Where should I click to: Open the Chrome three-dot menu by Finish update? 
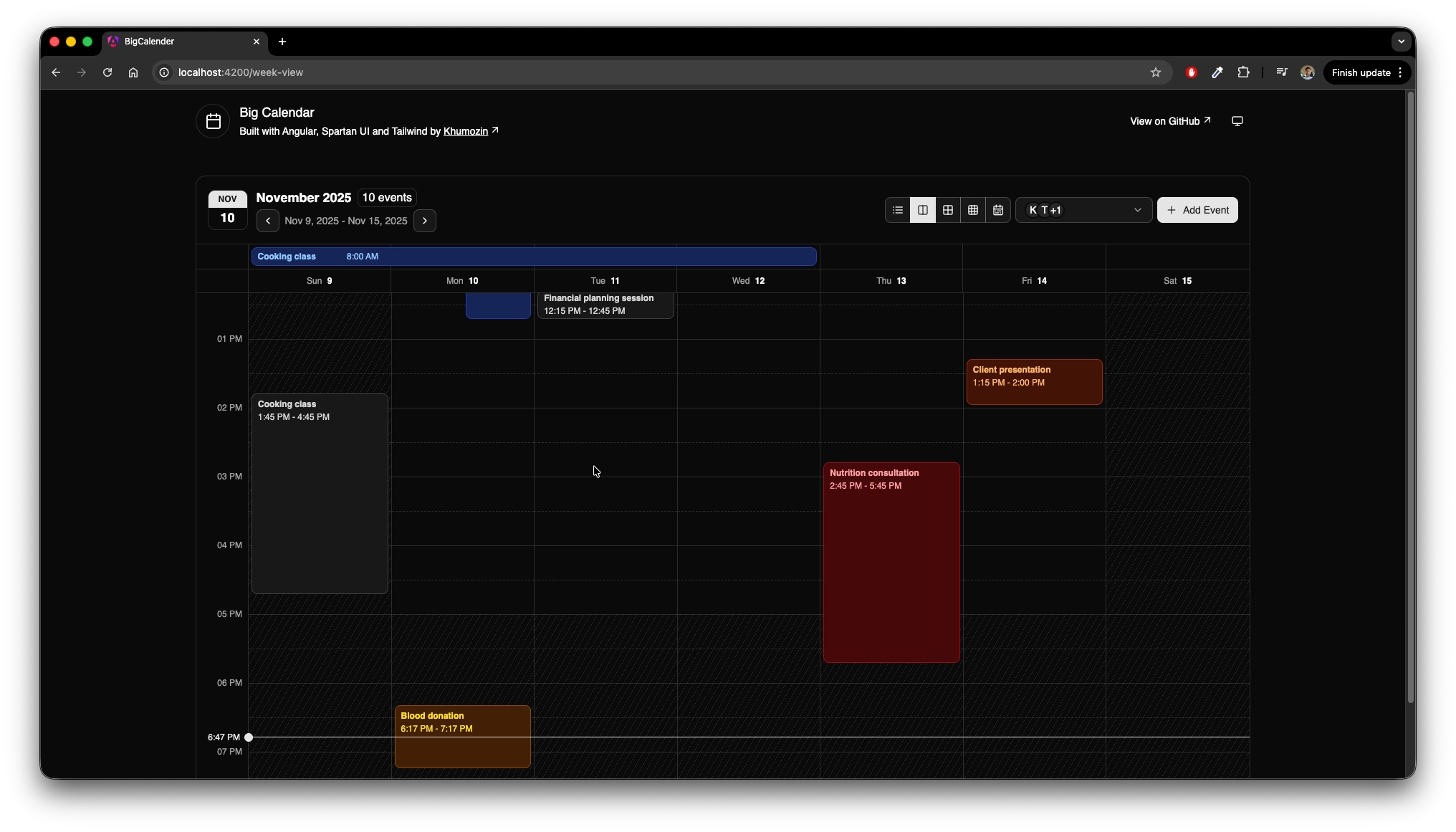pyautogui.click(x=1400, y=72)
